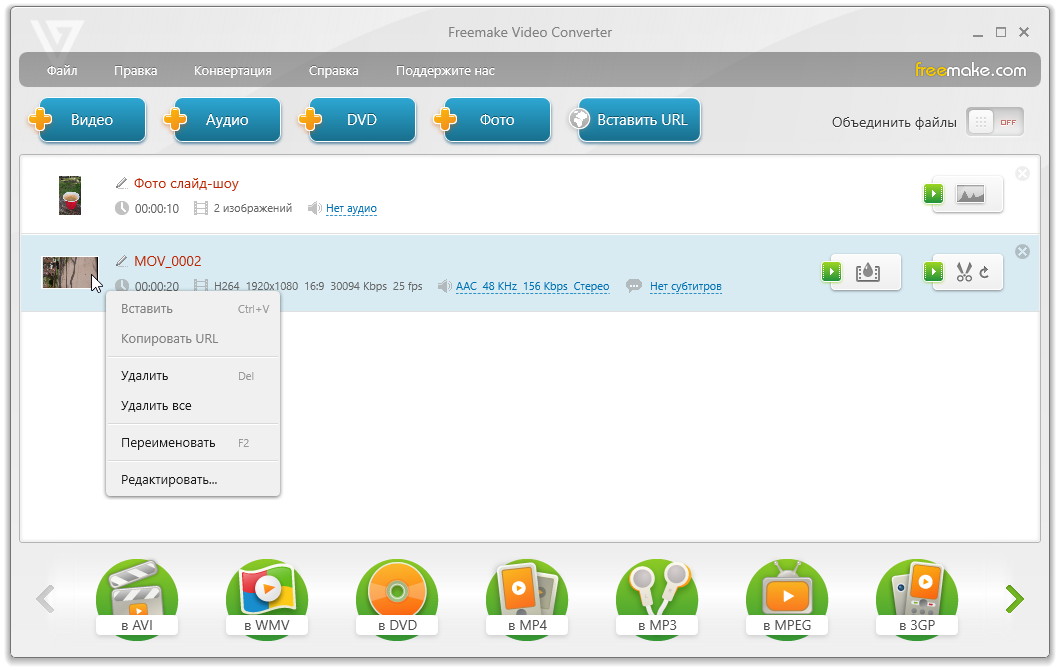Open the Файл menu
The height and width of the screenshot is (670, 1060).
click(x=62, y=70)
